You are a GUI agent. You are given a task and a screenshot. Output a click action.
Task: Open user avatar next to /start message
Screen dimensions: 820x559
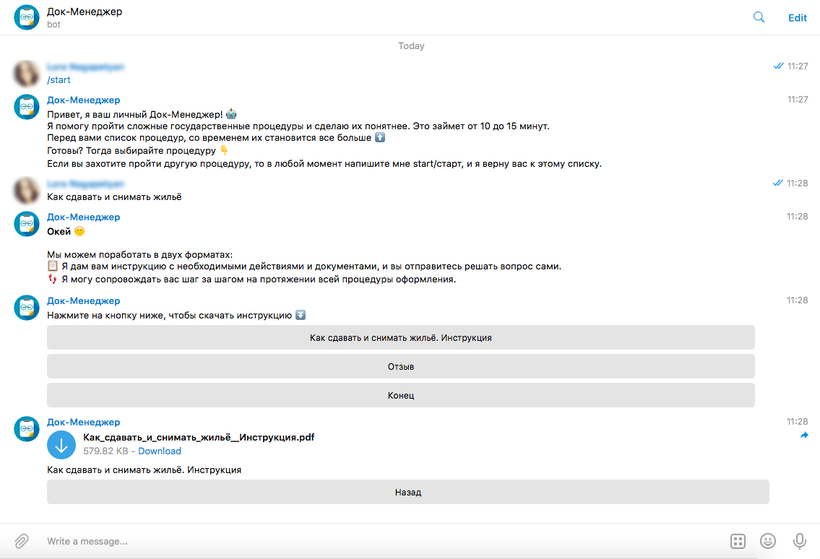27,73
